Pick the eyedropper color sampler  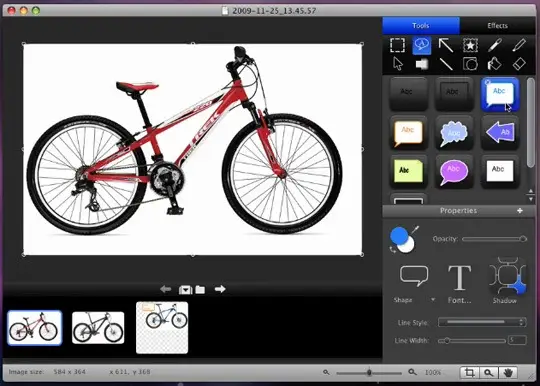click(415, 230)
